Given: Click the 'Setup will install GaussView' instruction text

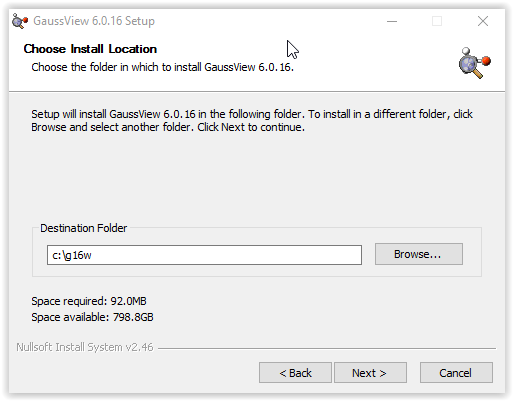Looking at the screenshot, I should click(252, 121).
